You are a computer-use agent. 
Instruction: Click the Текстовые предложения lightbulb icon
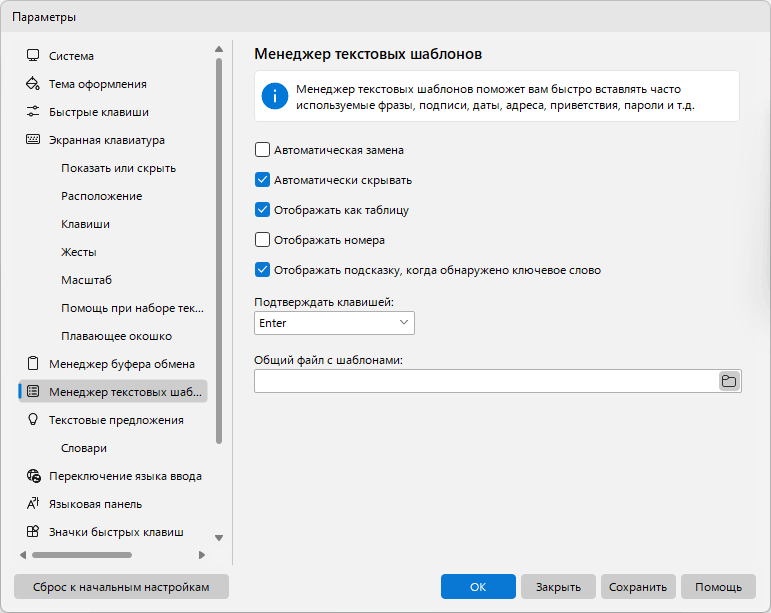pyautogui.click(x=33, y=419)
